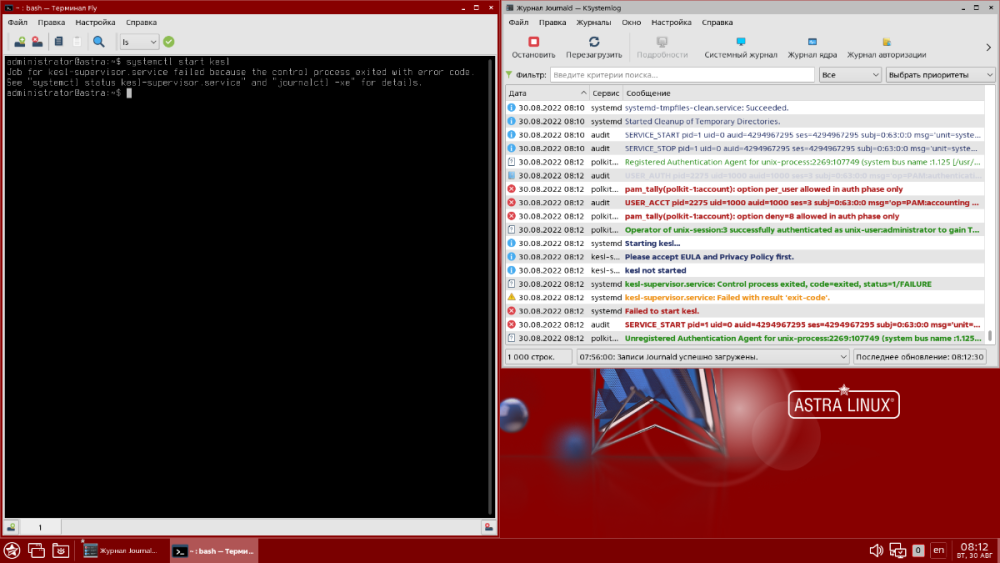Click show desktop windows taskbar icon

[36, 551]
